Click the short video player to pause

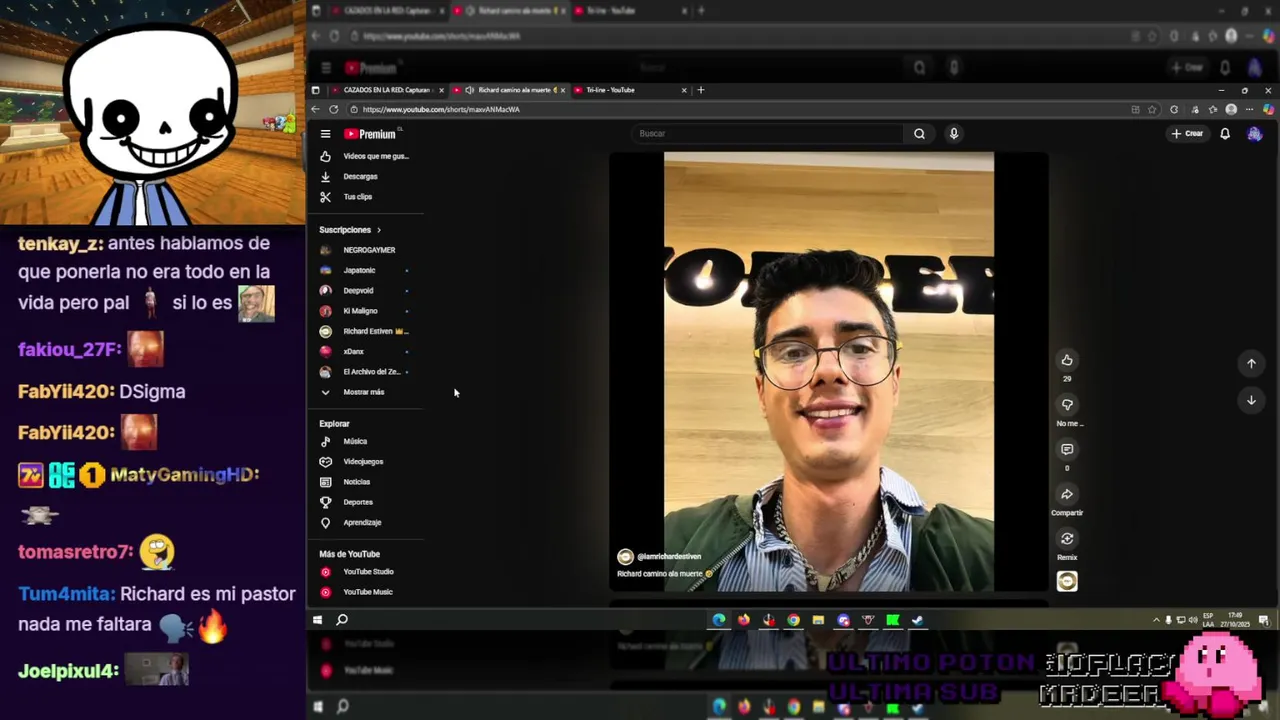[829, 371]
